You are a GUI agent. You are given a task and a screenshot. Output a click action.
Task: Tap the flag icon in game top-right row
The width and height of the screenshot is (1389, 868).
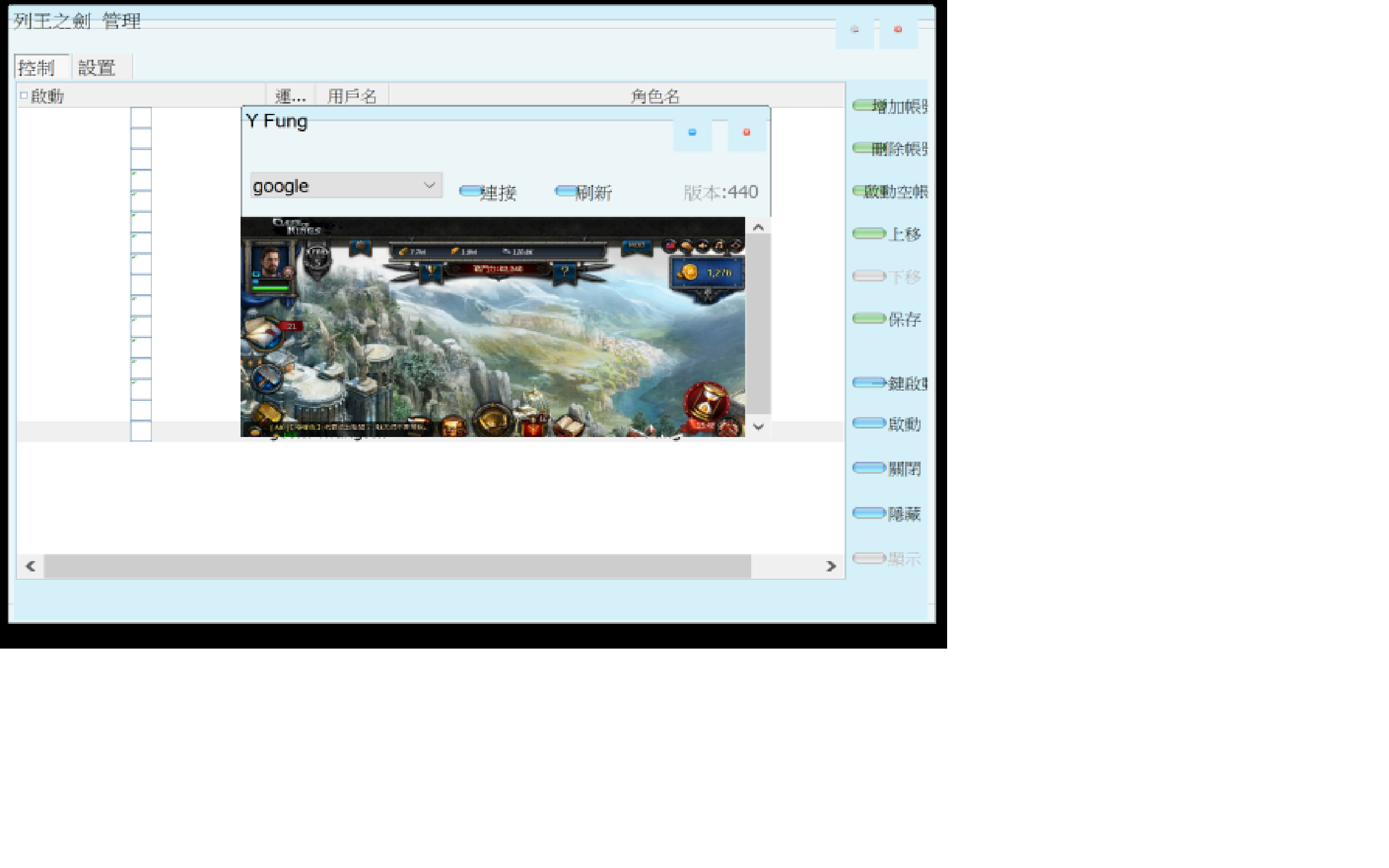pyautogui.click(x=670, y=245)
